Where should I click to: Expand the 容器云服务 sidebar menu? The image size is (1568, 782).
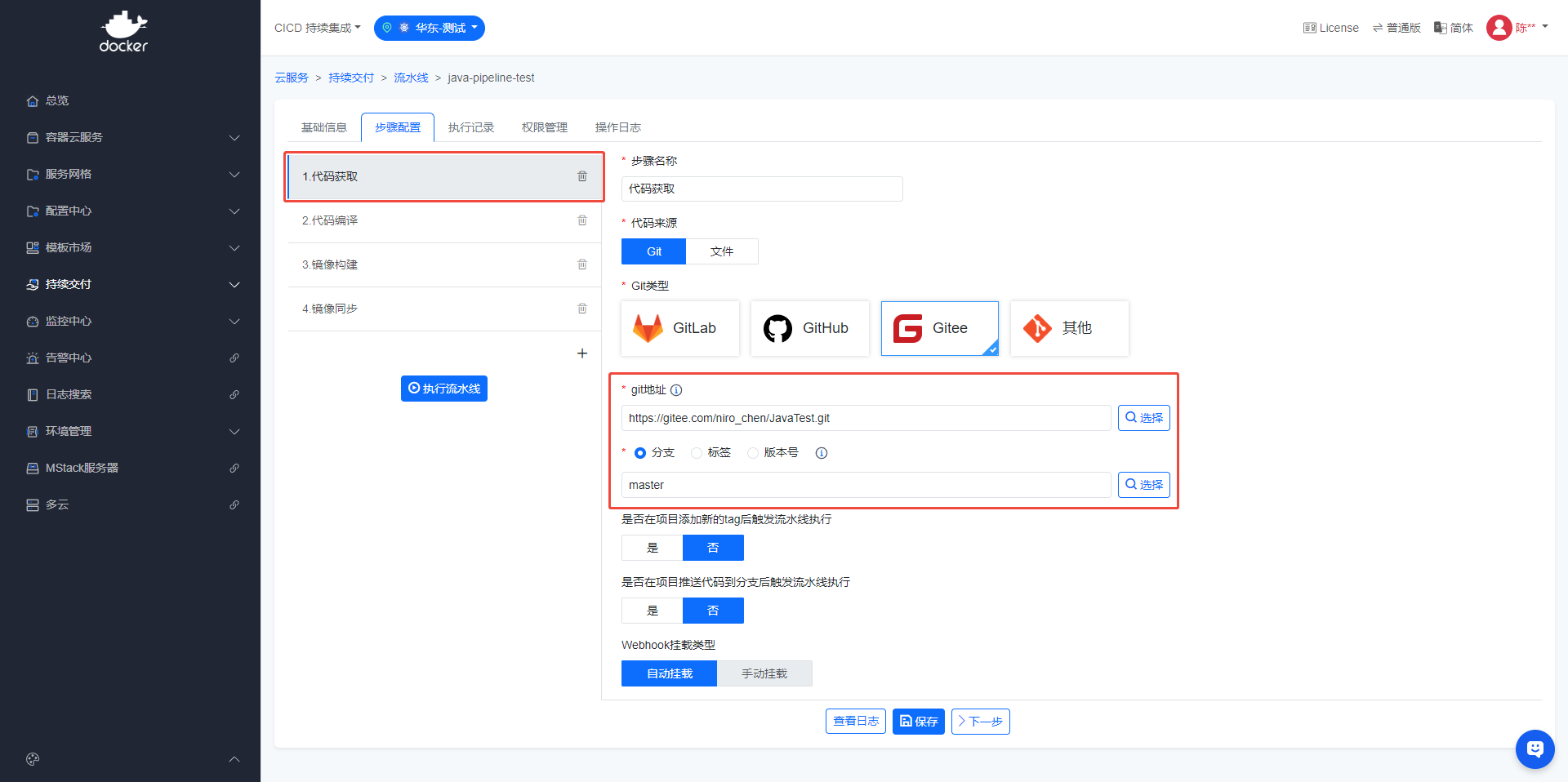click(131, 137)
